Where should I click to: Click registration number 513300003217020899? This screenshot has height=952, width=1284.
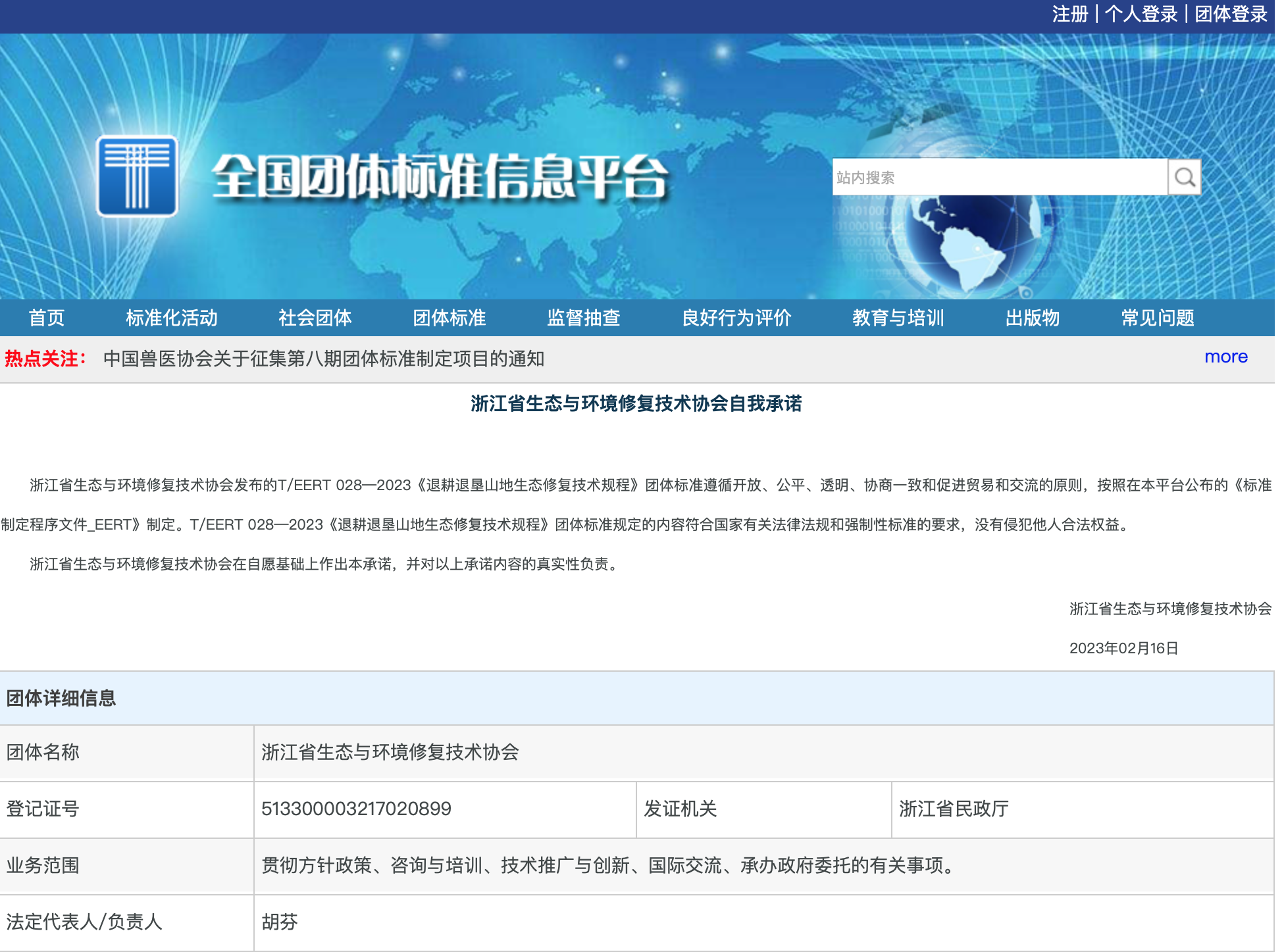(356, 809)
